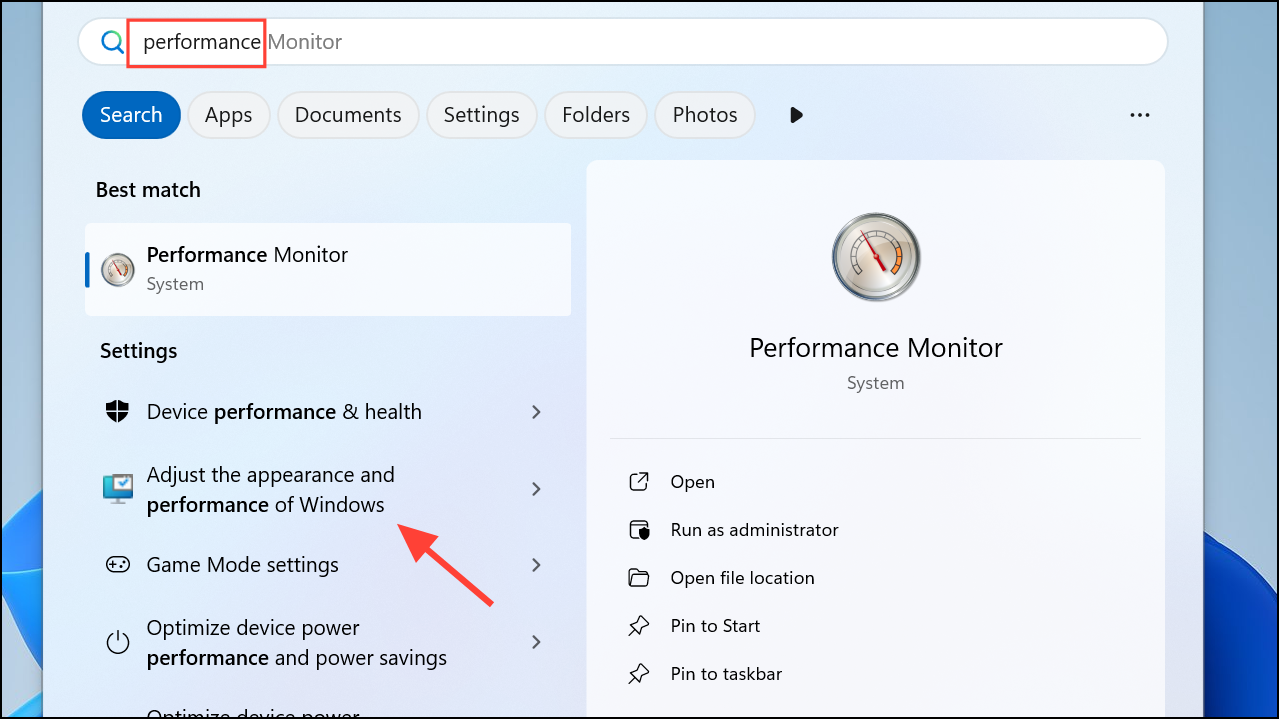Open Game Mode settings result

pos(328,565)
